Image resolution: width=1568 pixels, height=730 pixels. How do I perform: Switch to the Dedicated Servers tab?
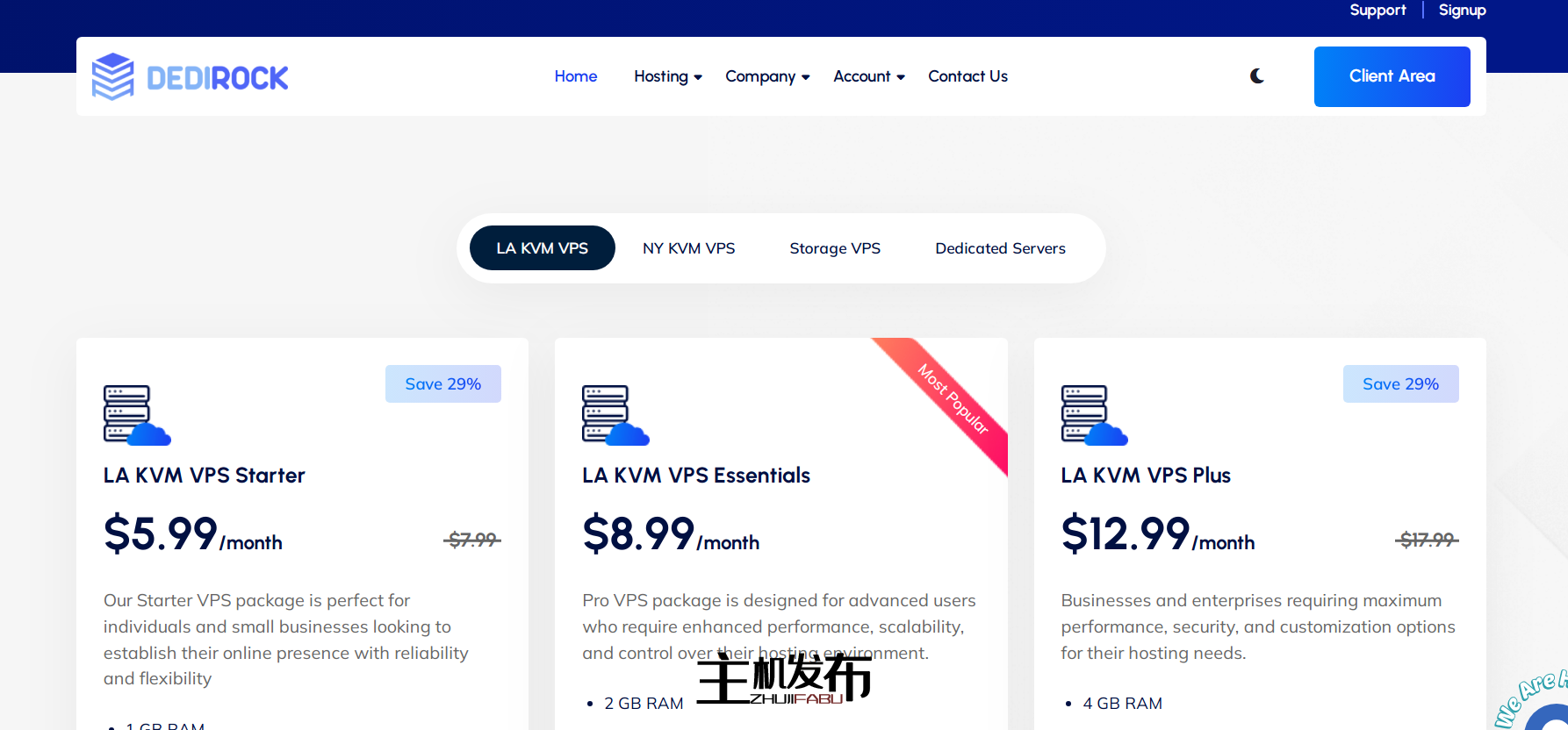1000,248
